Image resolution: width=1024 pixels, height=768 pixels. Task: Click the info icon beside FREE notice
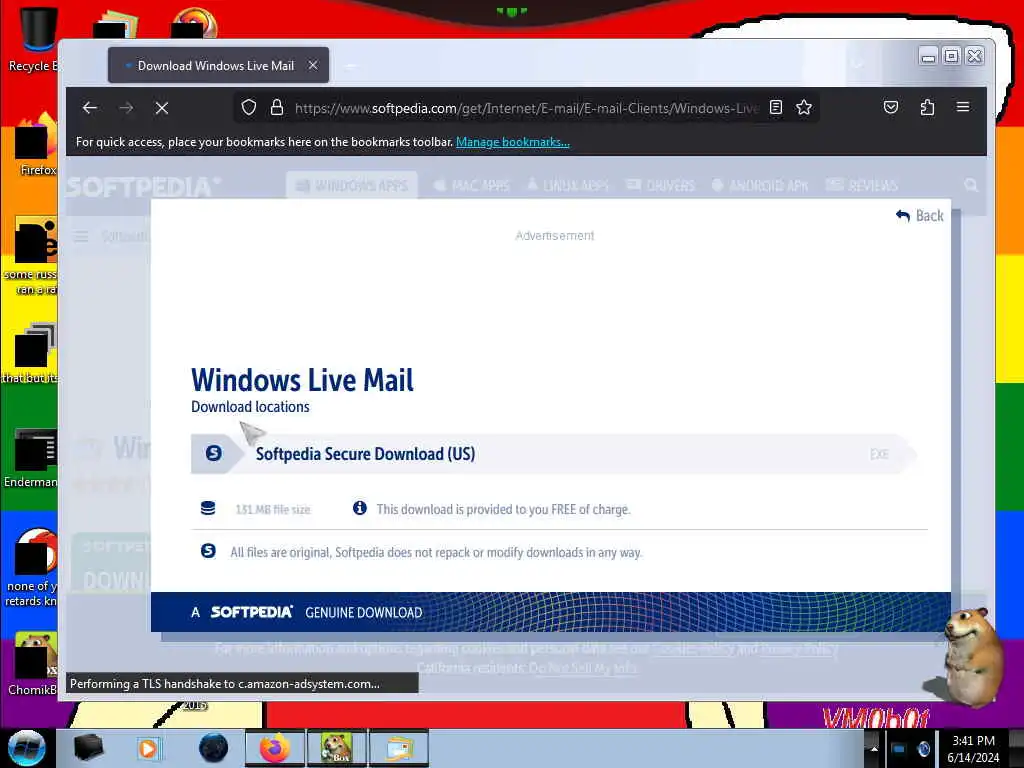click(360, 508)
